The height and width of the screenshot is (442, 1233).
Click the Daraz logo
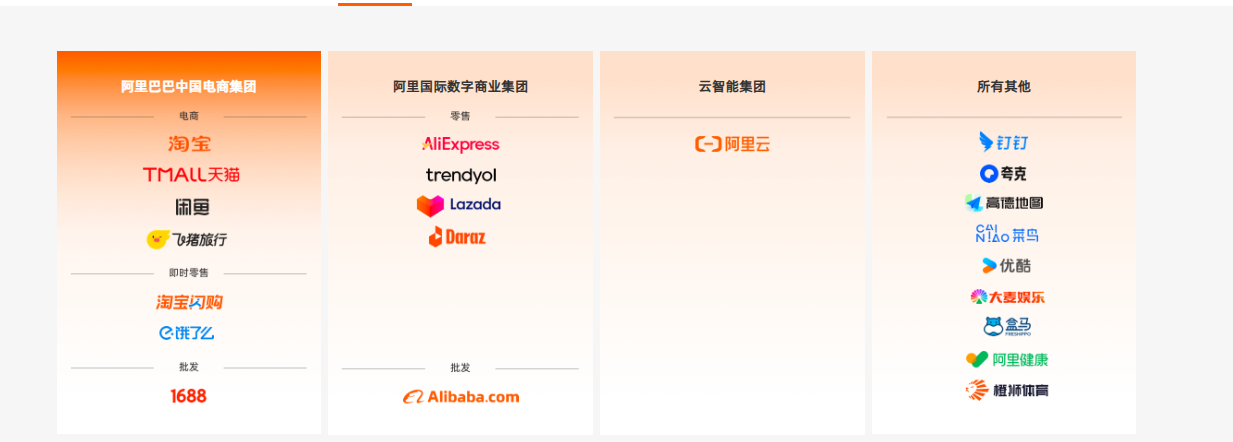457,237
